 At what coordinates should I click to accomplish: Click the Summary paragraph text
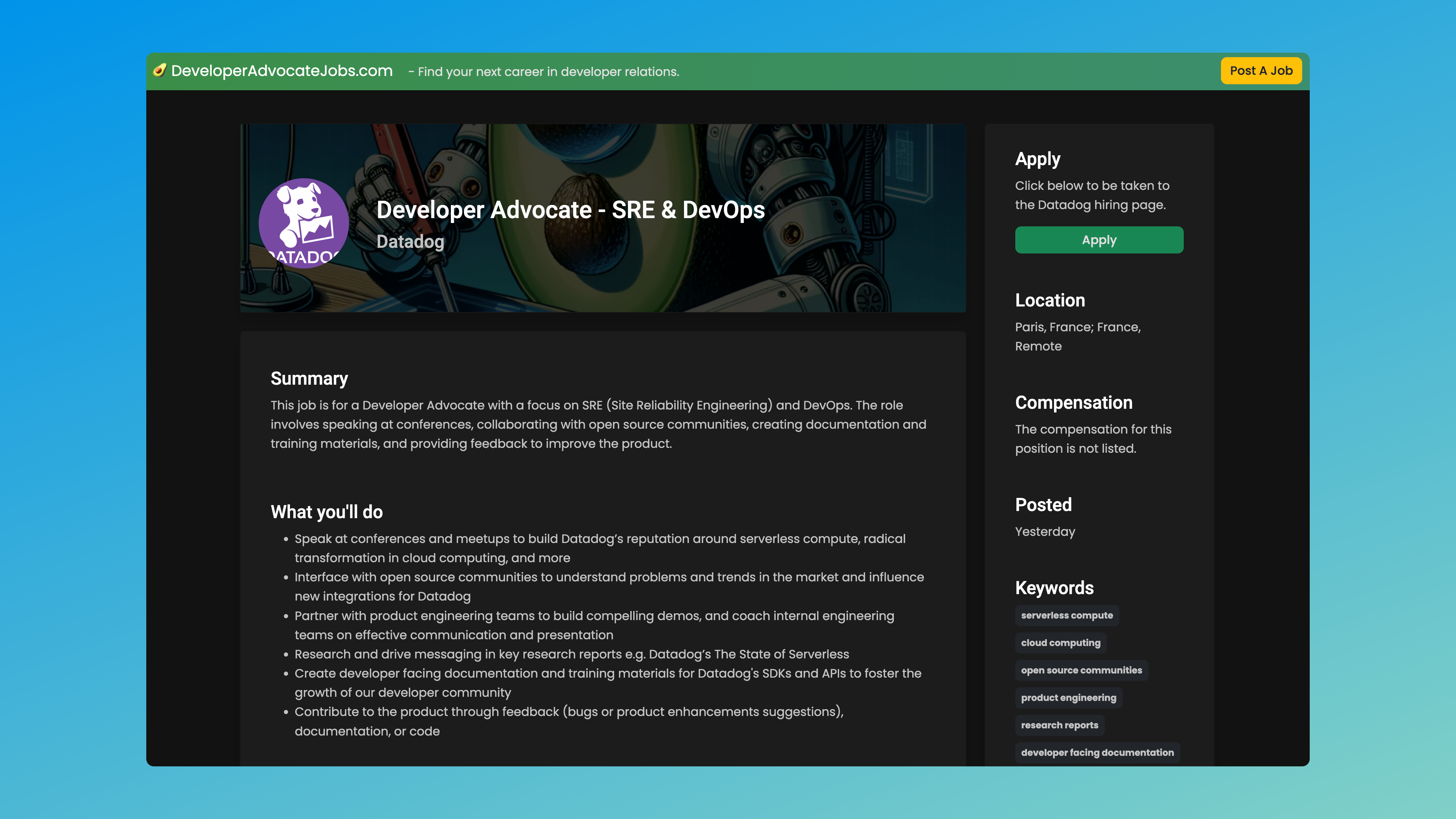598,424
